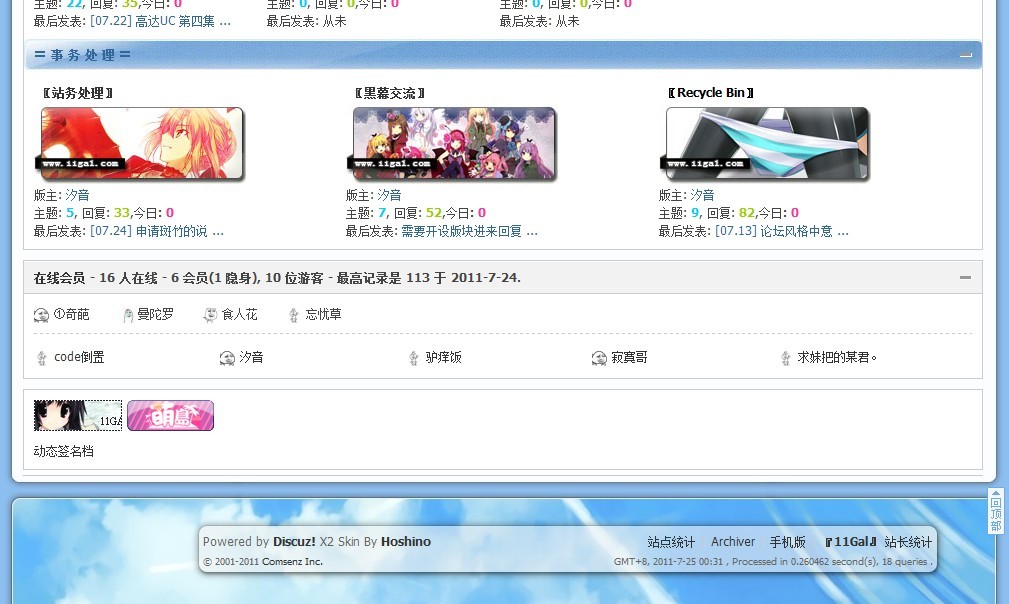1009x604 pixels.
Task: View moderator 汐音 under Recycle Bin
Action: [x=702, y=195]
